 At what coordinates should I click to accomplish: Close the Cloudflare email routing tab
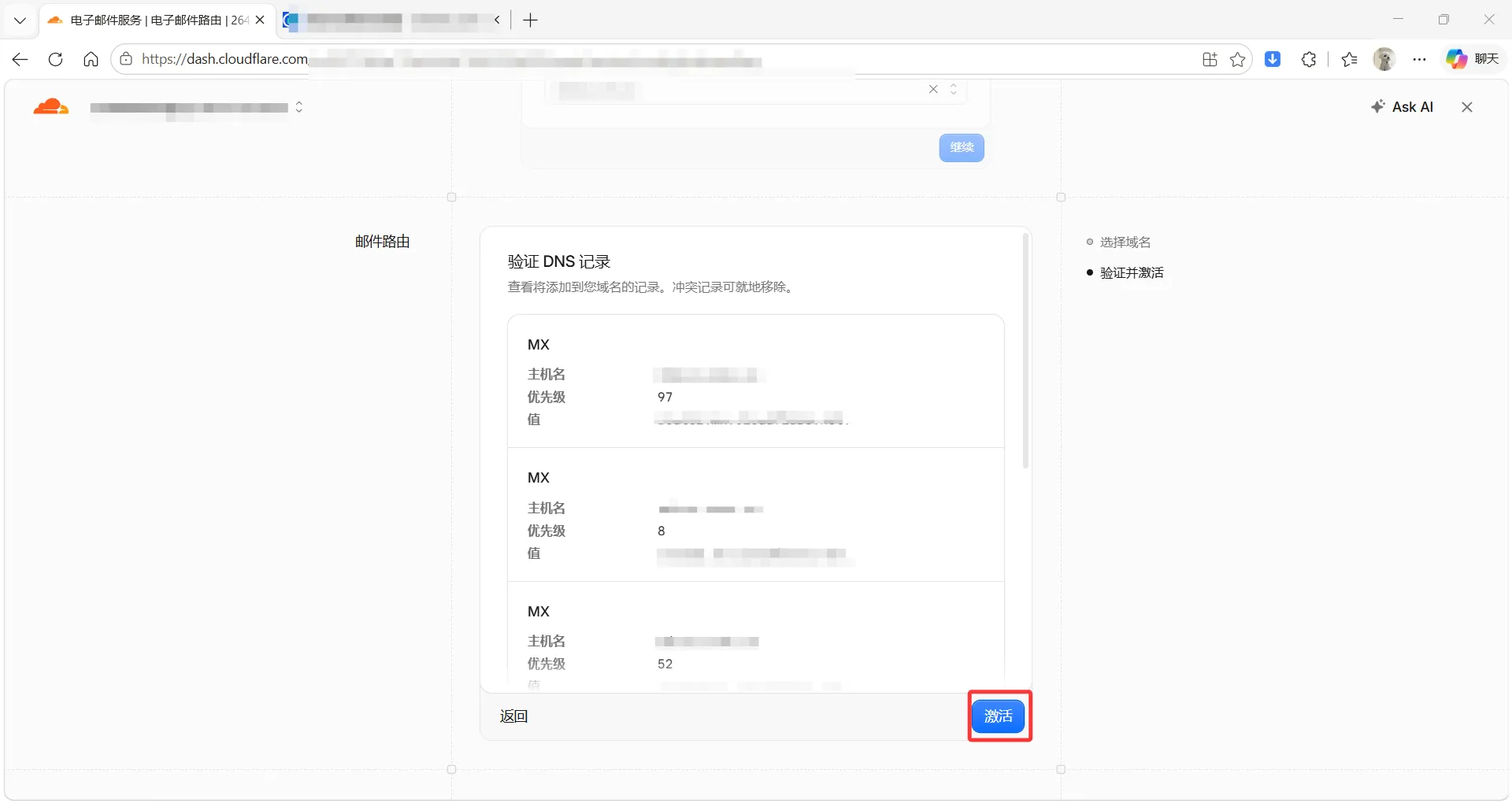[x=260, y=20]
